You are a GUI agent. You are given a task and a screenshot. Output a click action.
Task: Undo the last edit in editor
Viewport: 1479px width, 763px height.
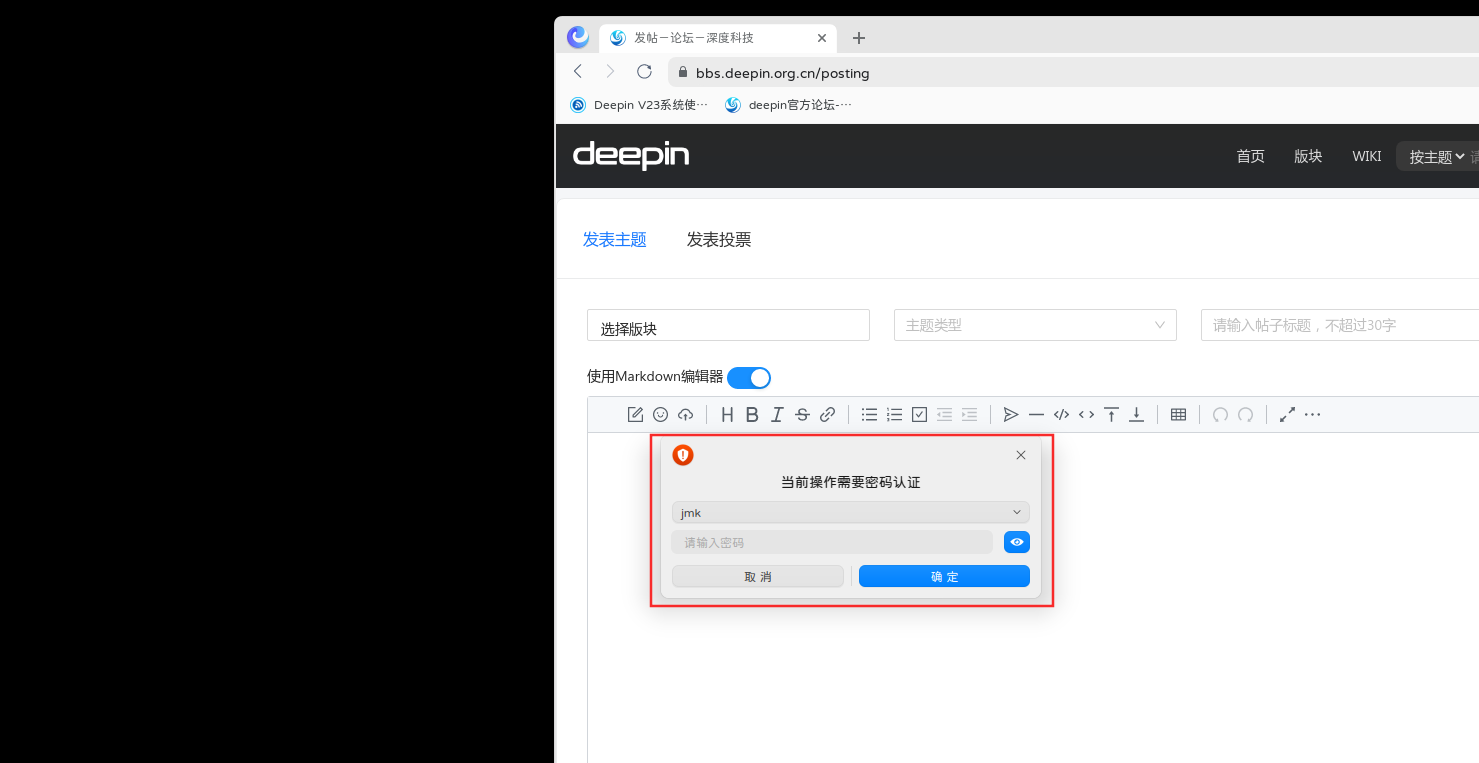1220,414
